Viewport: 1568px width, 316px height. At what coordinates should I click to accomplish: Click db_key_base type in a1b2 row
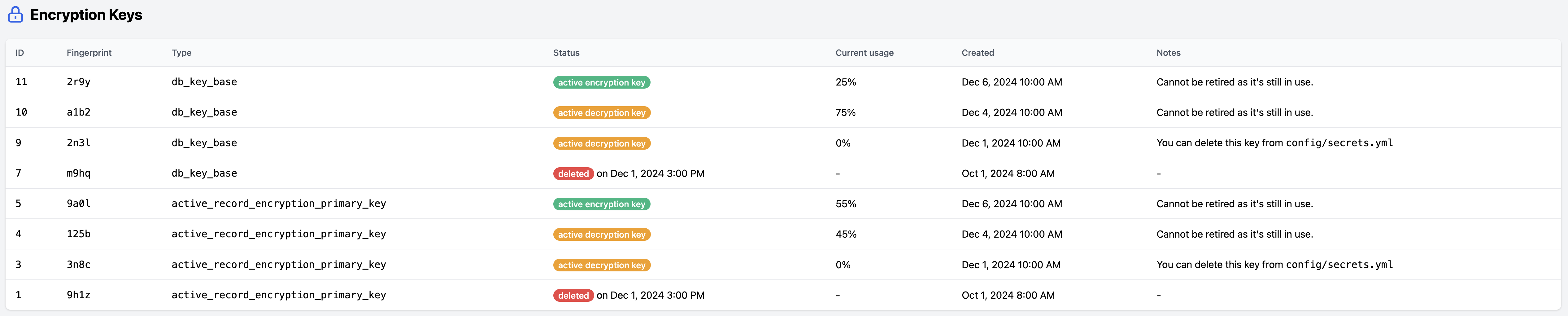tap(205, 113)
